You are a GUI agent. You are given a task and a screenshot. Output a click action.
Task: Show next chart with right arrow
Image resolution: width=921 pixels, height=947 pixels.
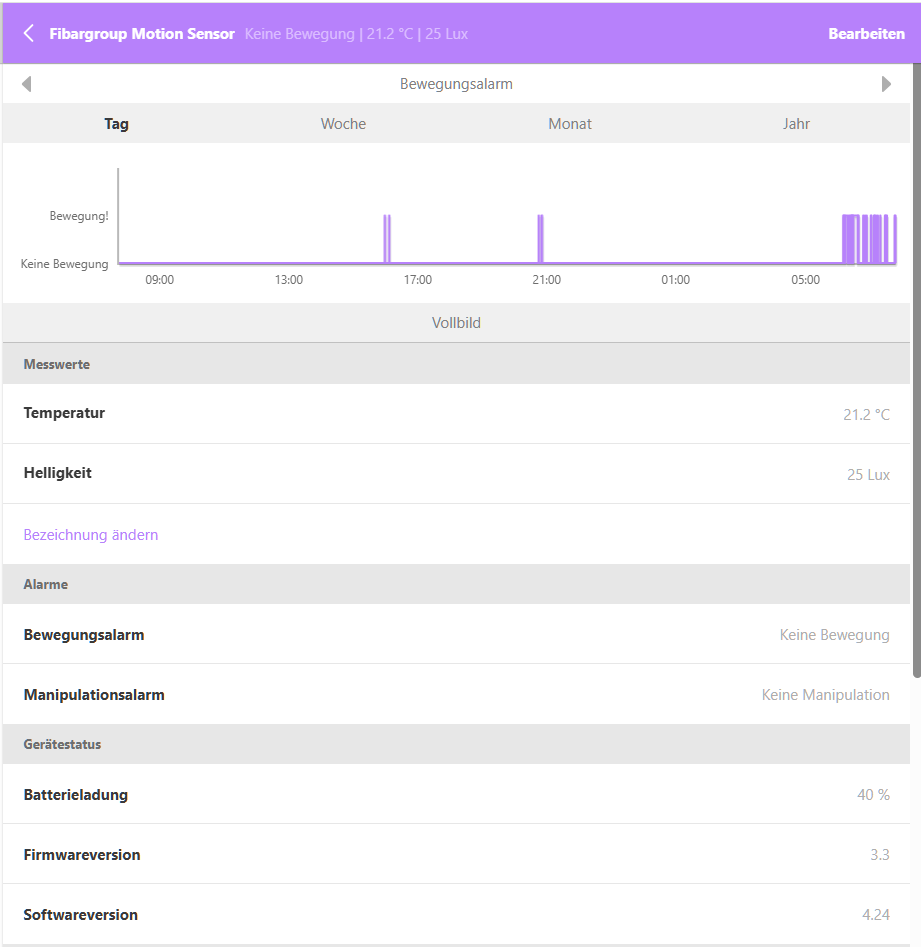pos(886,84)
